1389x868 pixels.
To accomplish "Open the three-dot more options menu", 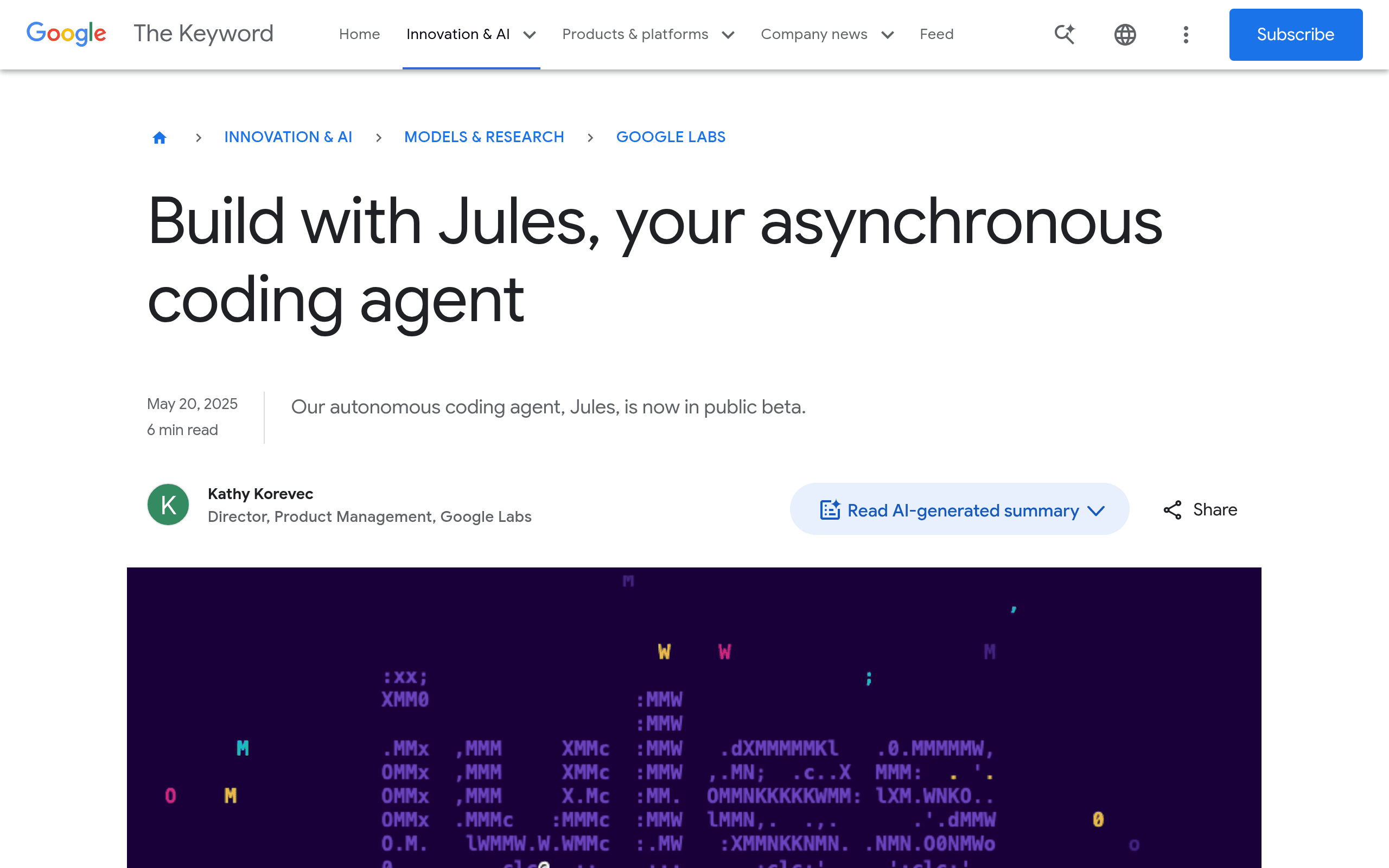I will [1186, 34].
